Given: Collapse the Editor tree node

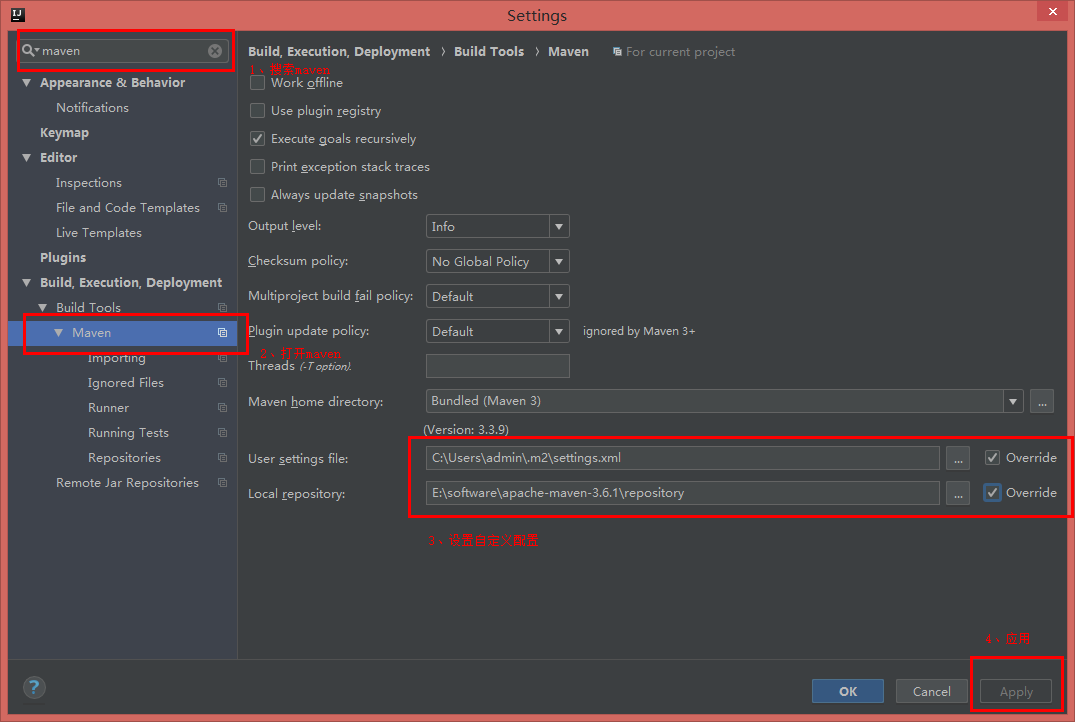Looking at the screenshot, I should tap(27, 158).
